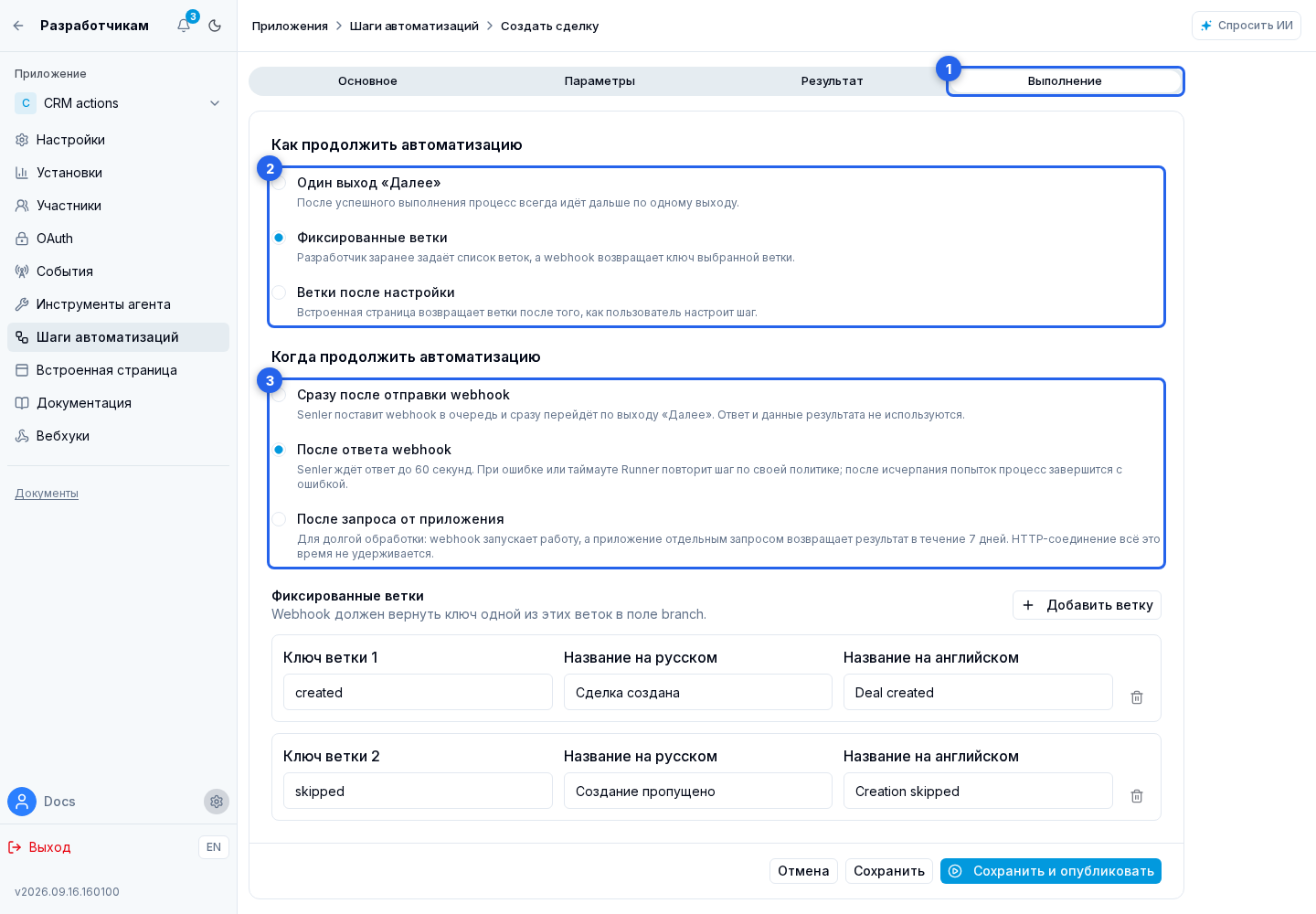The height and width of the screenshot is (914, 1316).
Task: Open account settings gear next to Docs
Action: 217,802
